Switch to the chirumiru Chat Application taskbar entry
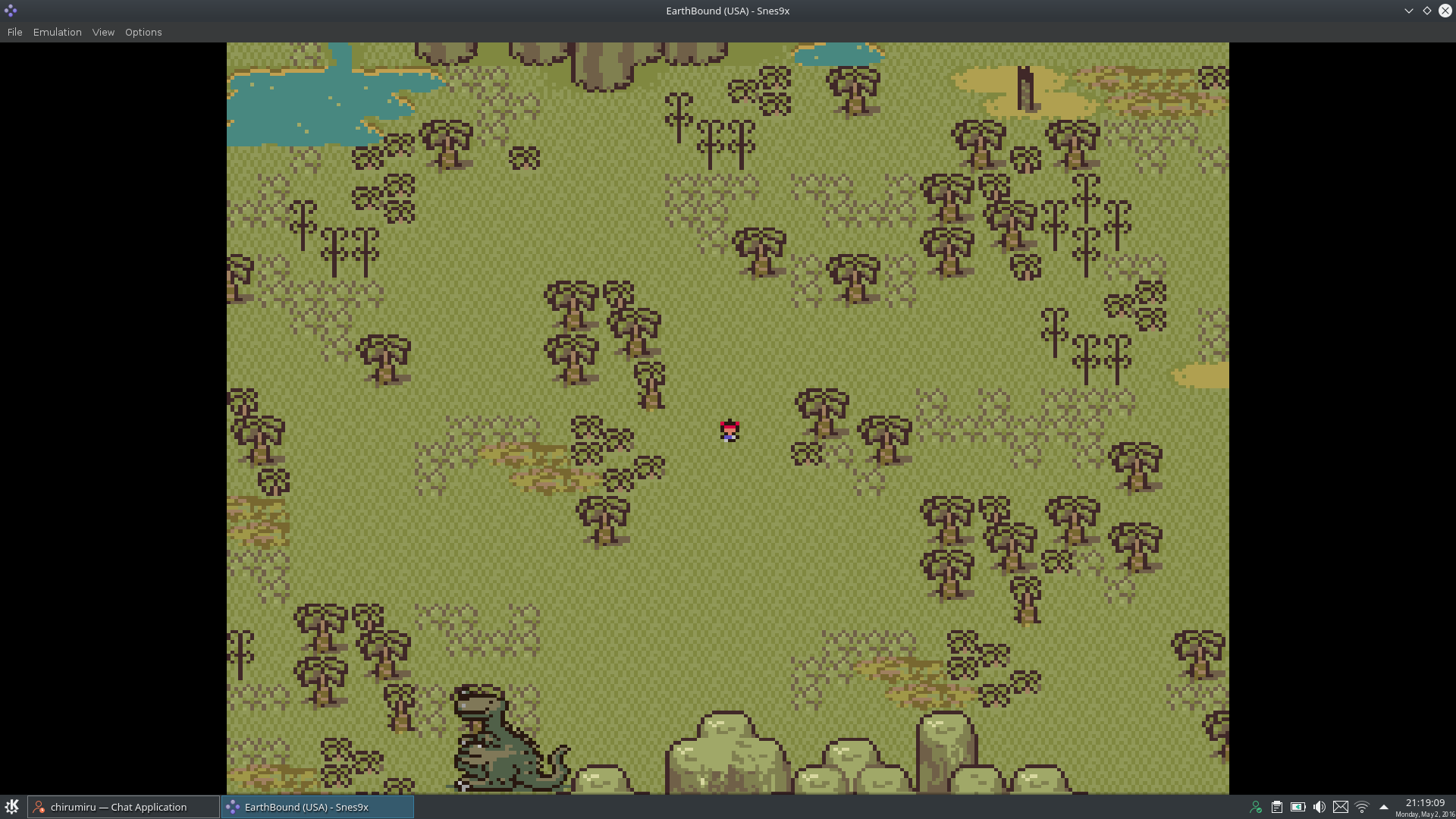Screen dimensions: 1456x819 pos(124,807)
